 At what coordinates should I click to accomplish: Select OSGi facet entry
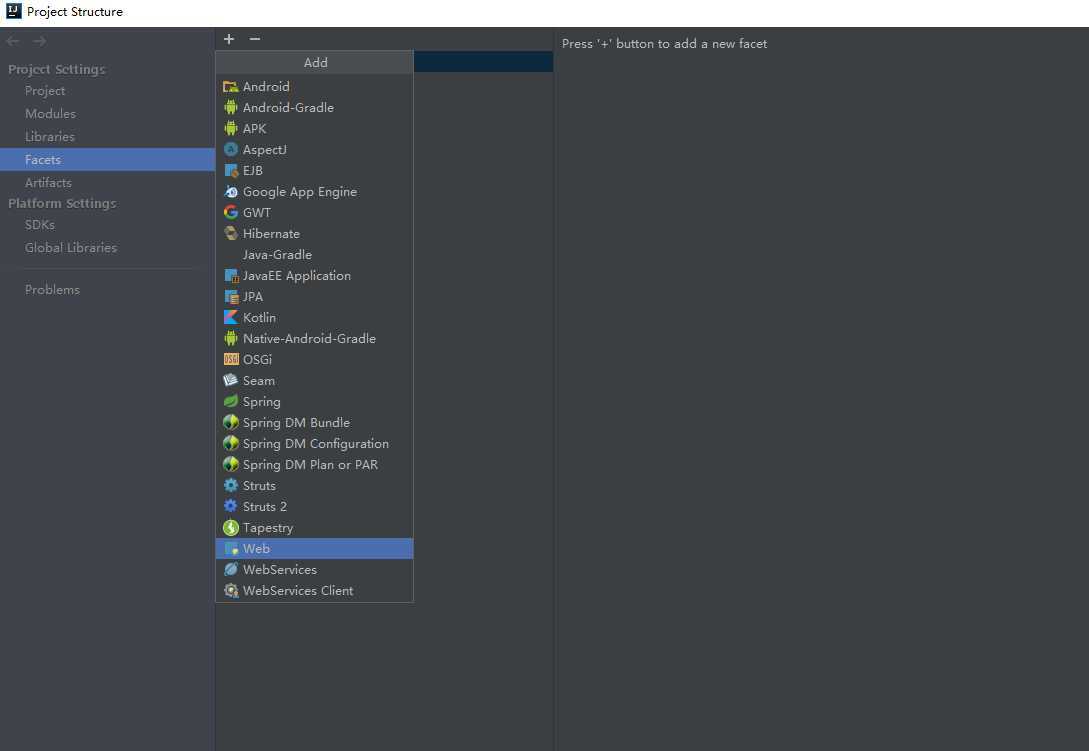(314, 360)
